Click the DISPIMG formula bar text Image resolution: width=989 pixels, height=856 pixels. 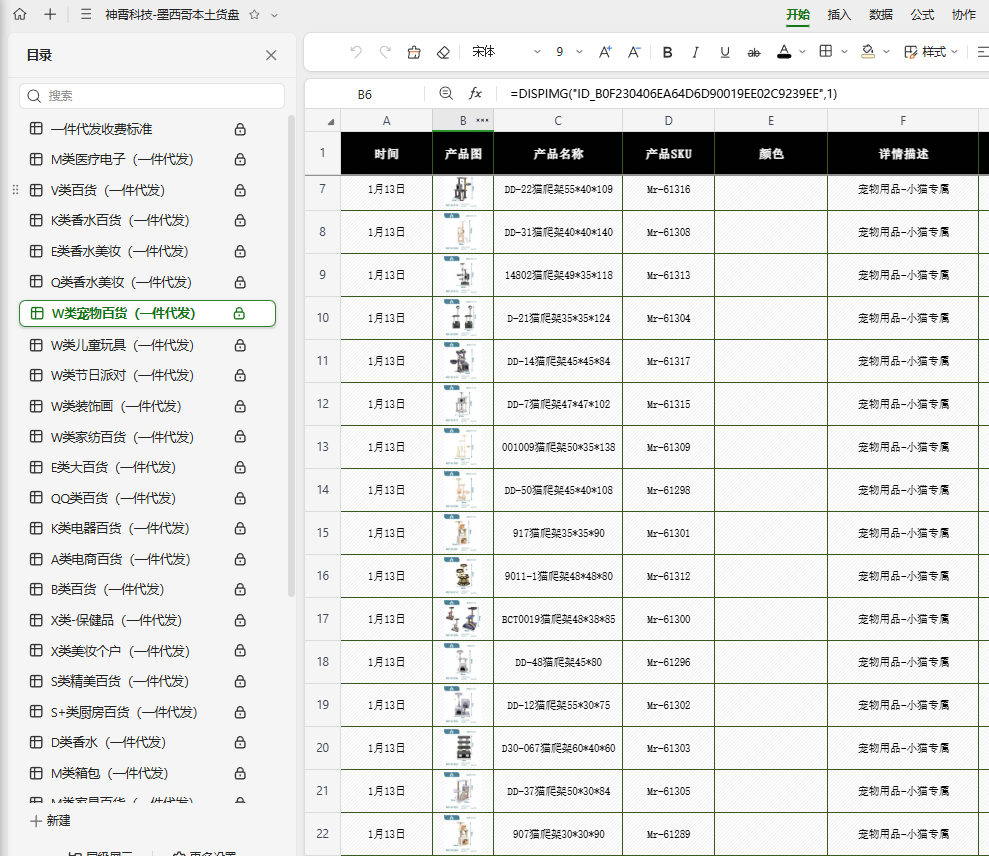(674, 94)
